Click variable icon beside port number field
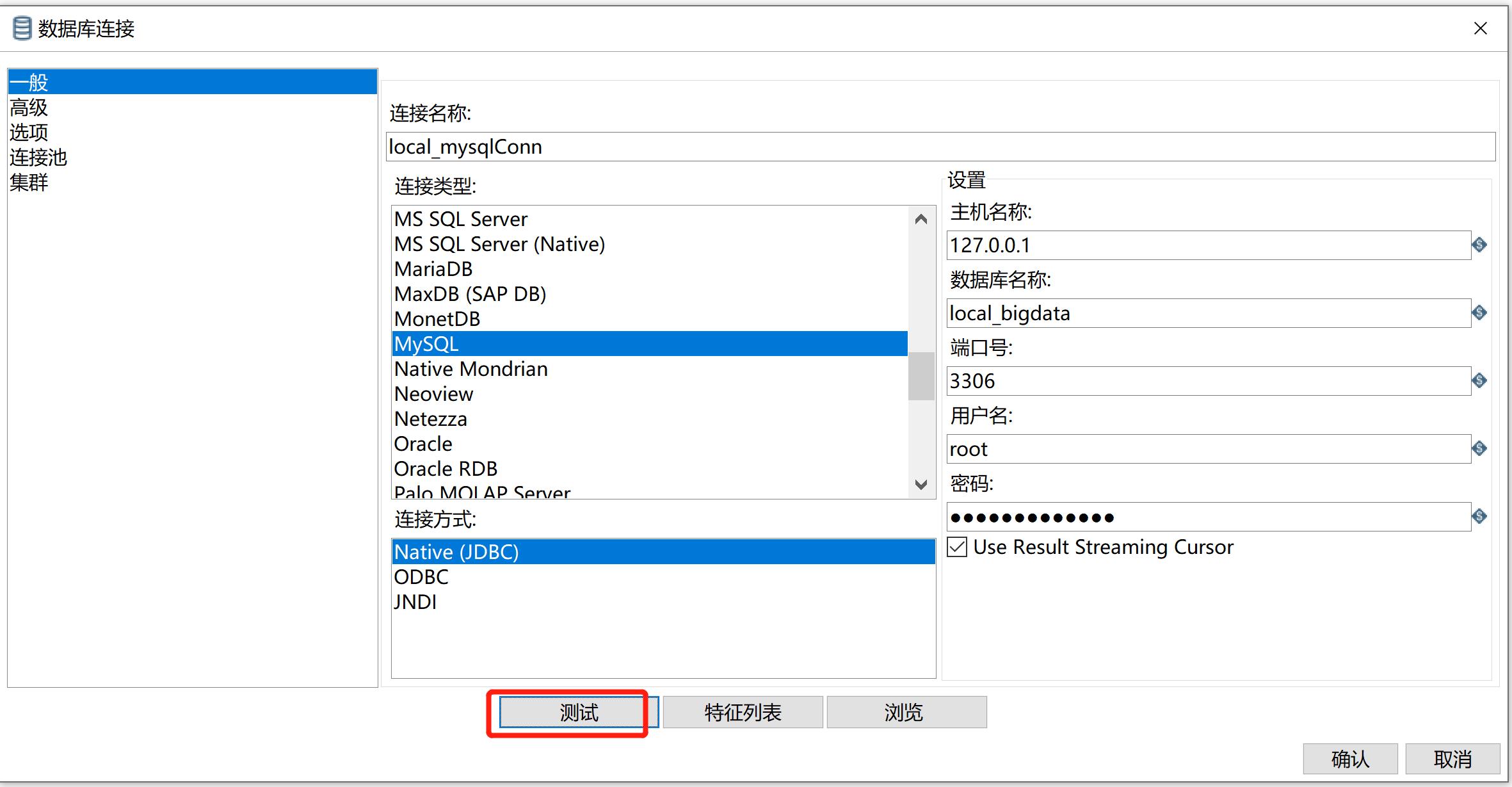 pos(1479,380)
